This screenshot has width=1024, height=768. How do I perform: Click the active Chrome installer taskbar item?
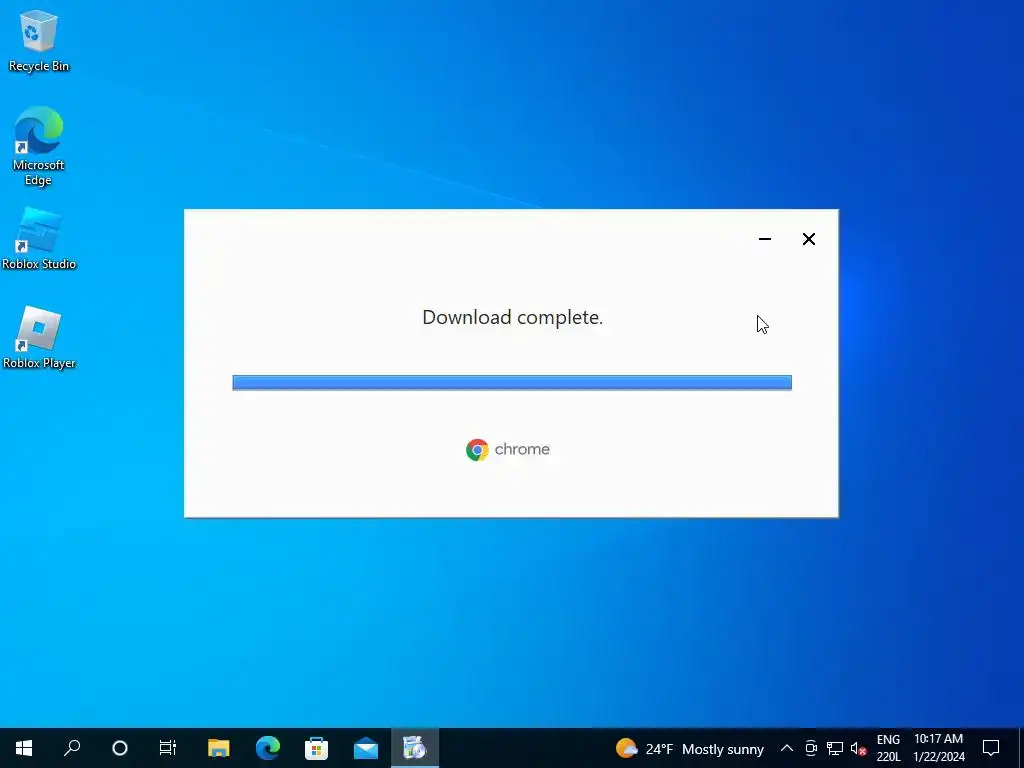click(x=415, y=748)
